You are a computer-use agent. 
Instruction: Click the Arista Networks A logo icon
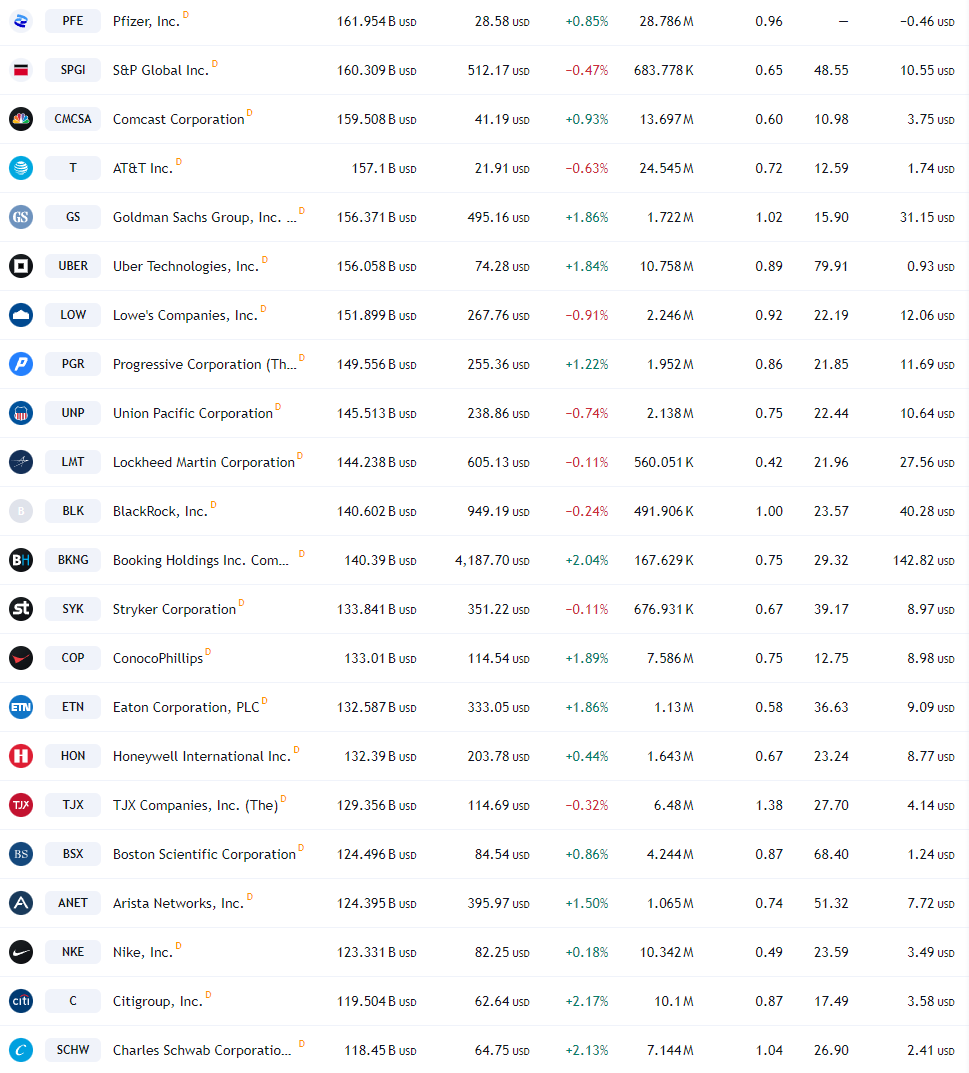21,903
